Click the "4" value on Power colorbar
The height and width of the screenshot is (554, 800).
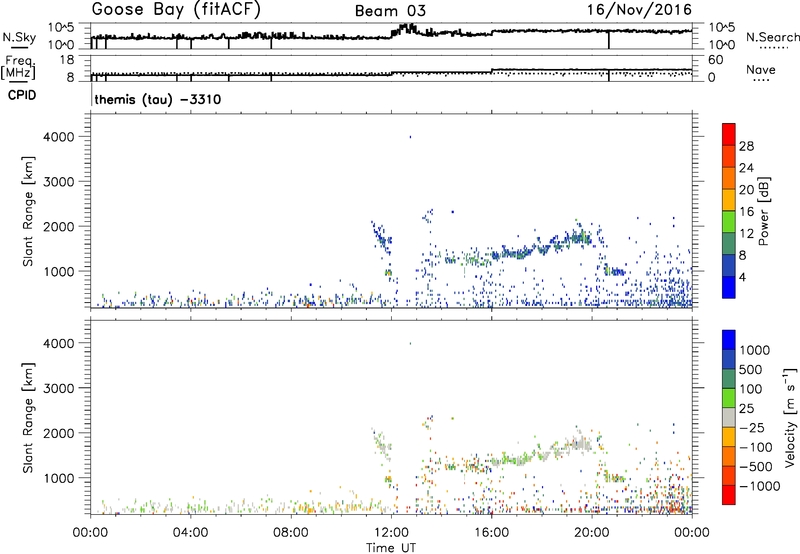743,278
